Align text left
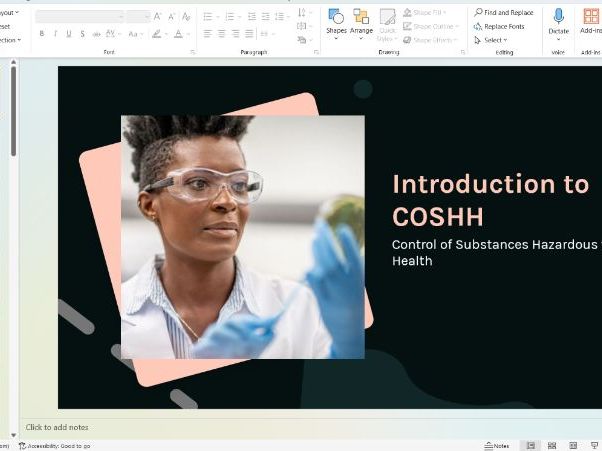The image size is (602, 451). tap(208, 34)
